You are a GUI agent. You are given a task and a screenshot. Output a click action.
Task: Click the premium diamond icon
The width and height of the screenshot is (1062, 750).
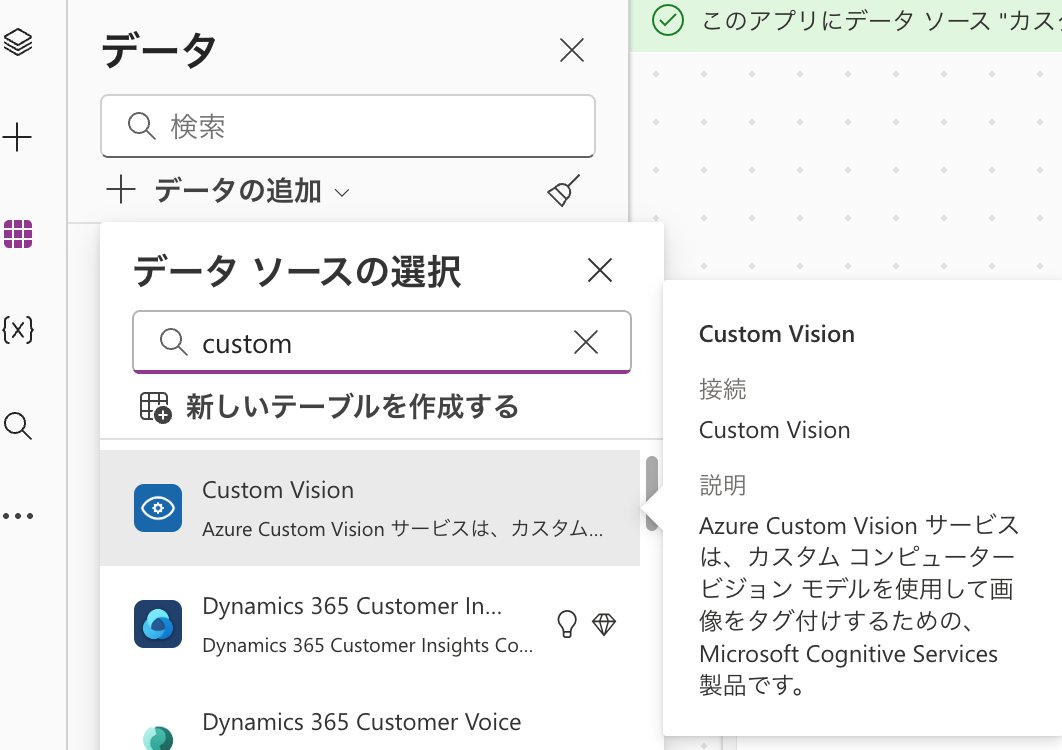(603, 624)
